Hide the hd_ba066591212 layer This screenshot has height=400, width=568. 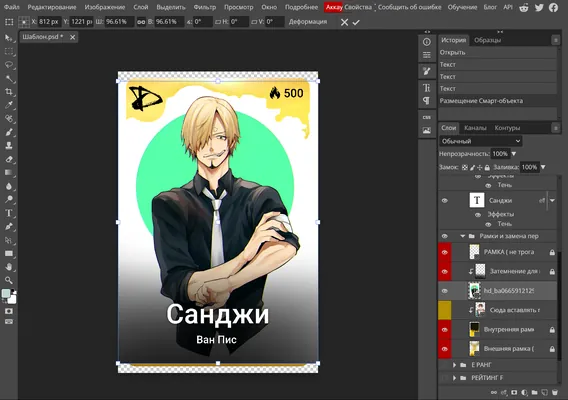[x=444, y=291]
